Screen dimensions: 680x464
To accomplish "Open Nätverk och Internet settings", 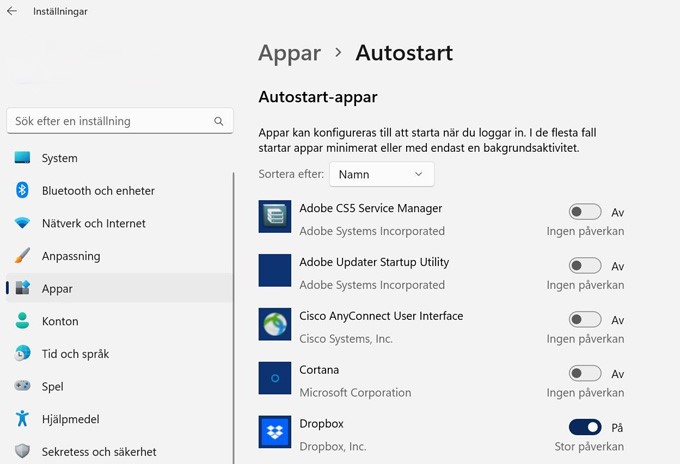I will (119, 223).
